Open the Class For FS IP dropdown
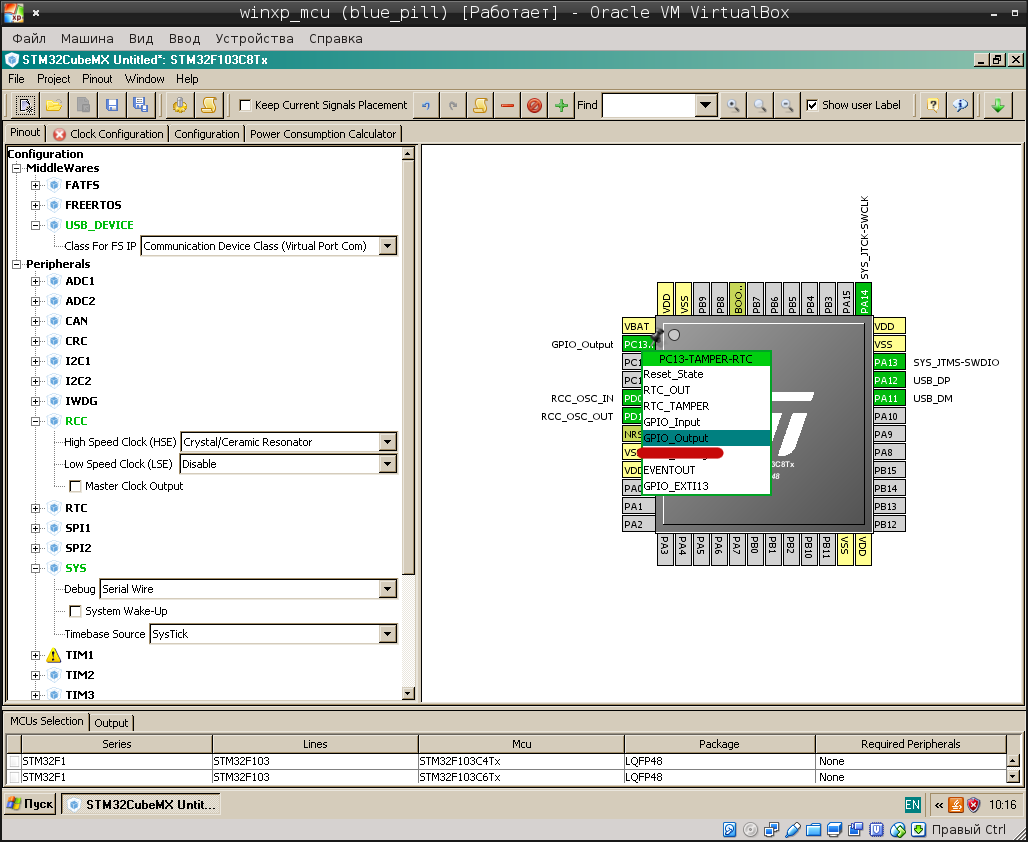 387,246
